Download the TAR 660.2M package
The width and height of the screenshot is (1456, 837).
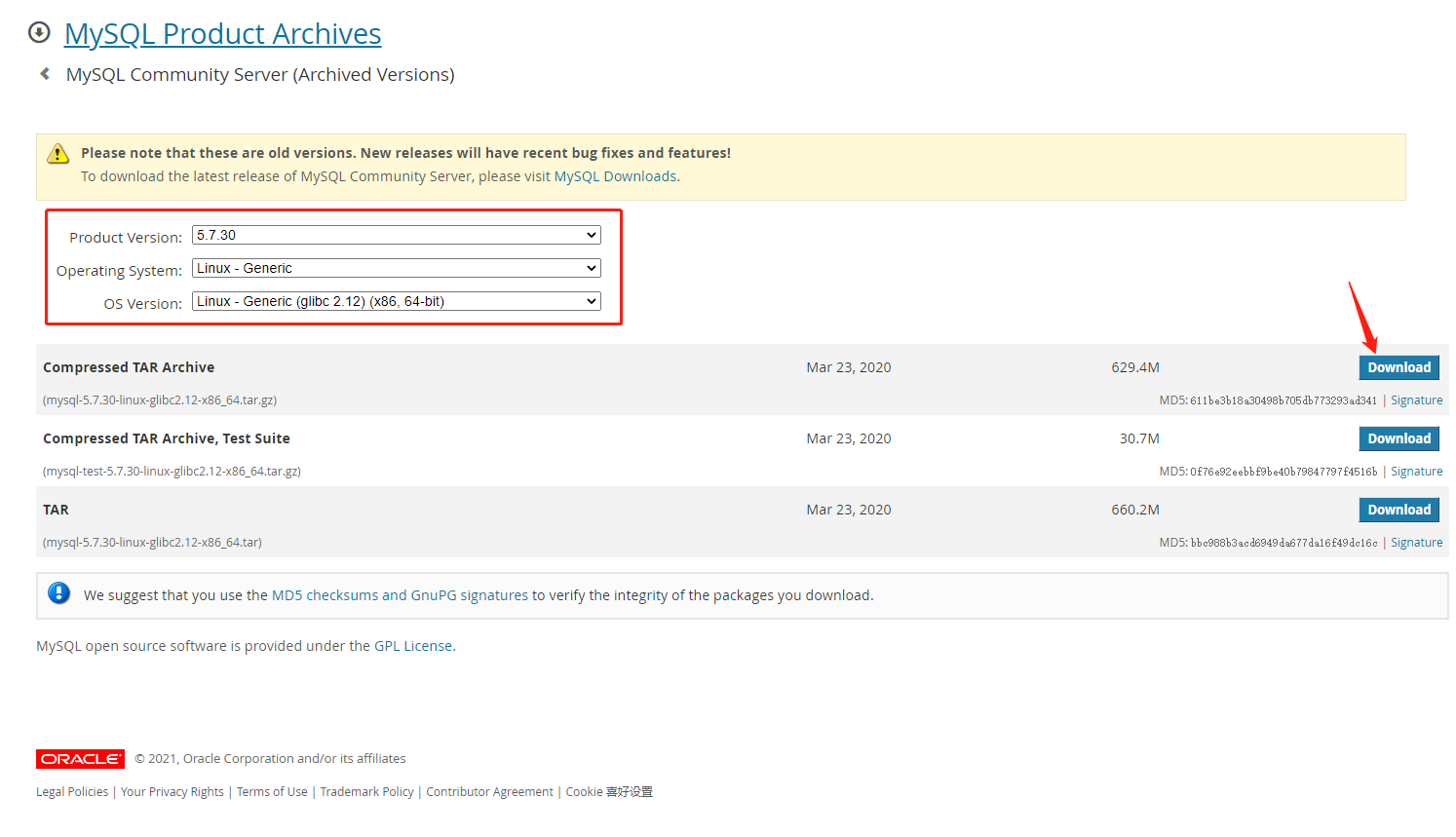pyautogui.click(x=1399, y=510)
